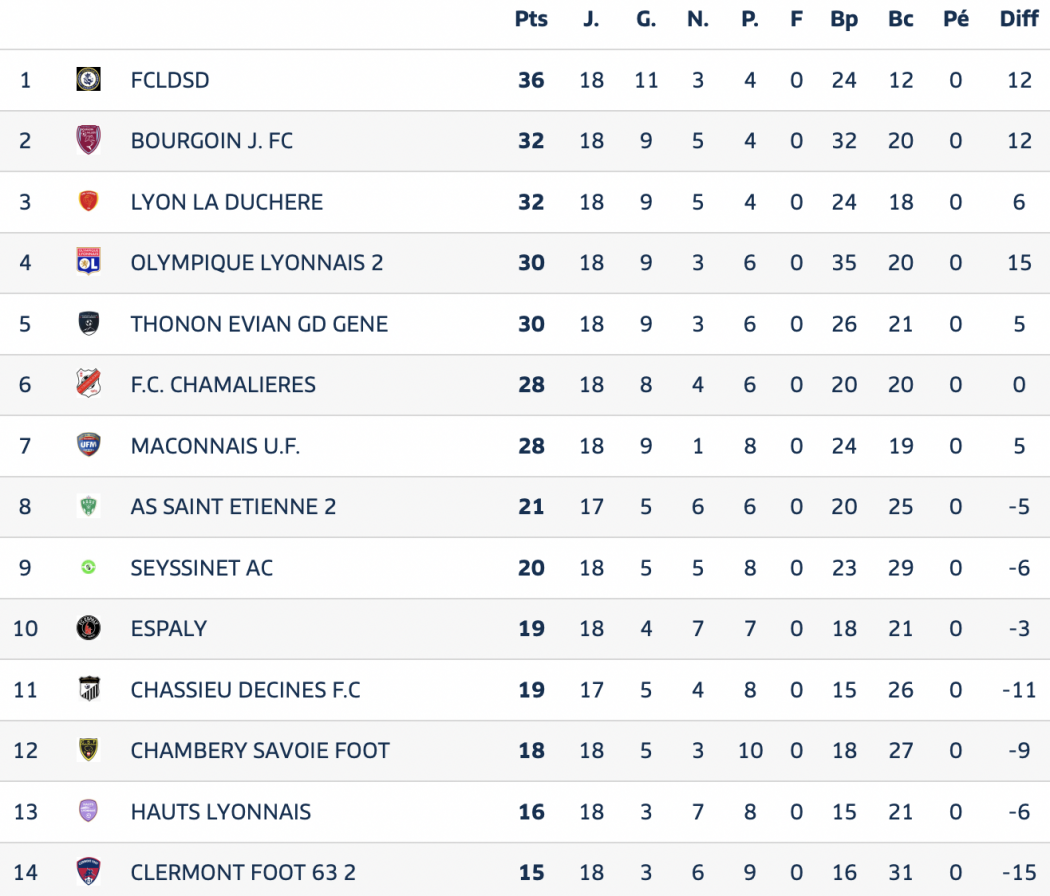Click the AS Saint Etienne 2 crest
The height and width of the screenshot is (896, 1050).
tap(88, 506)
